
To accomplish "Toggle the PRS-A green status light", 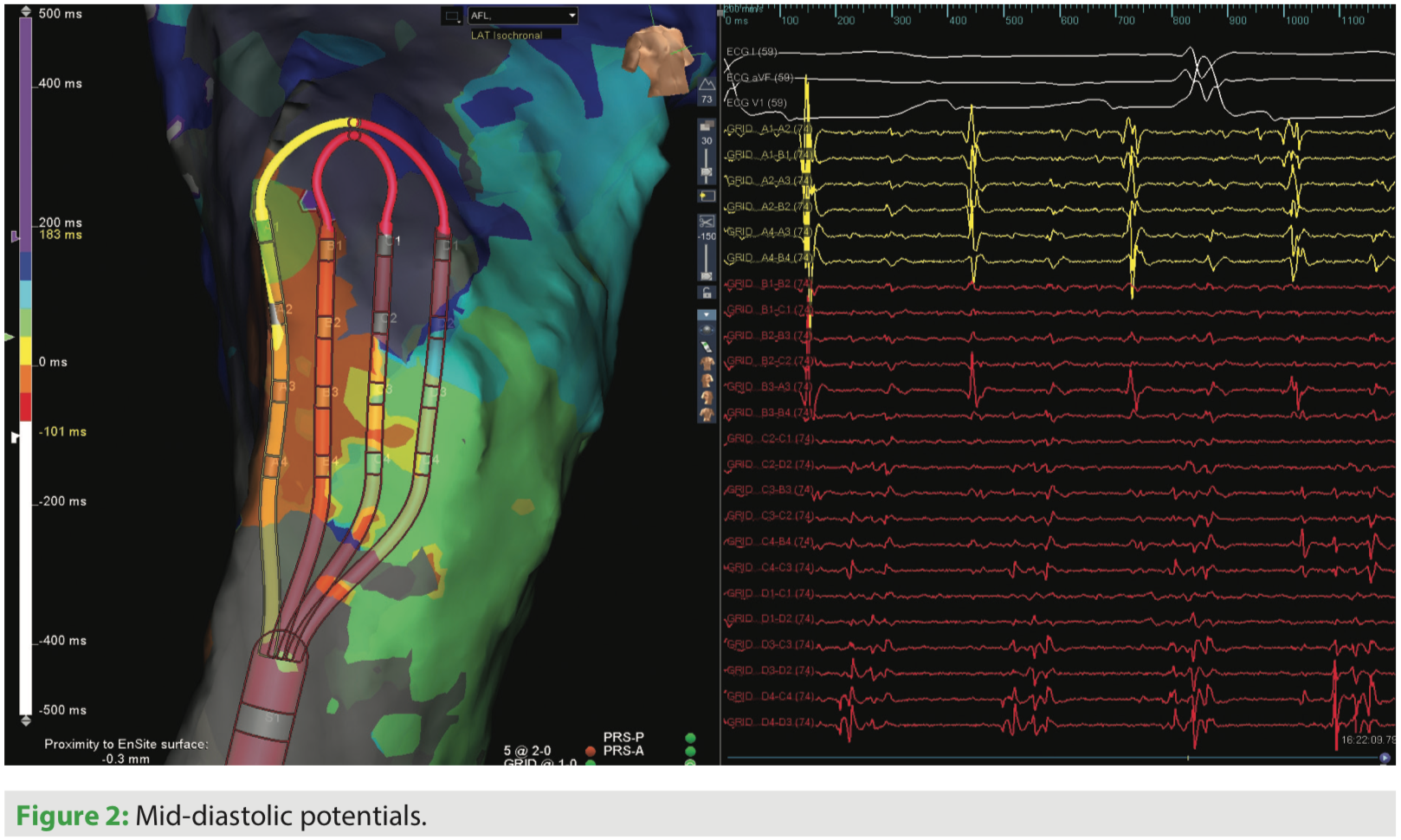I will [691, 751].
